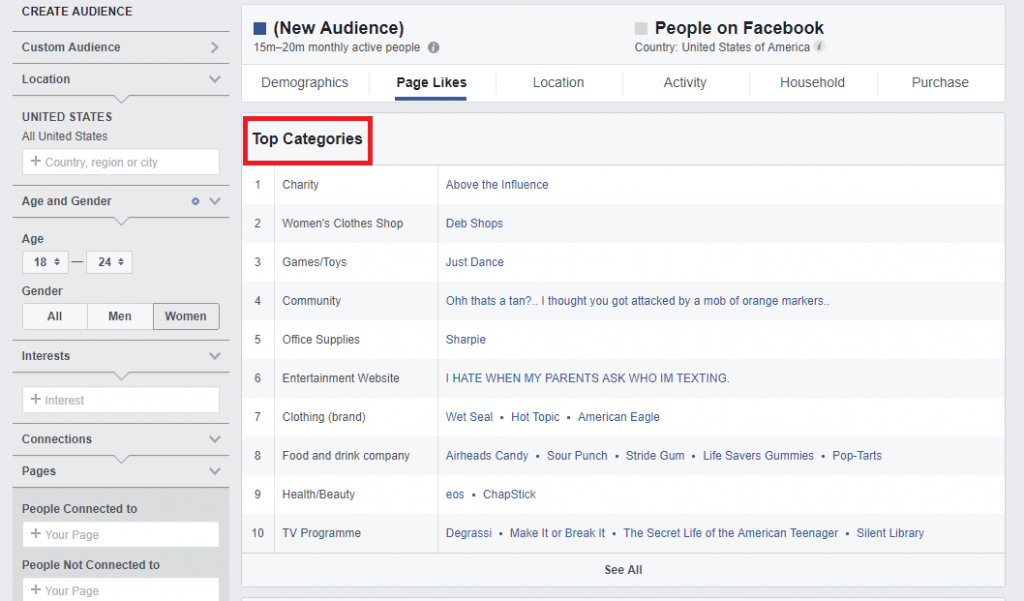Click See All under Top Categories
Screen dimensions: 1024x601
[623, 570]
